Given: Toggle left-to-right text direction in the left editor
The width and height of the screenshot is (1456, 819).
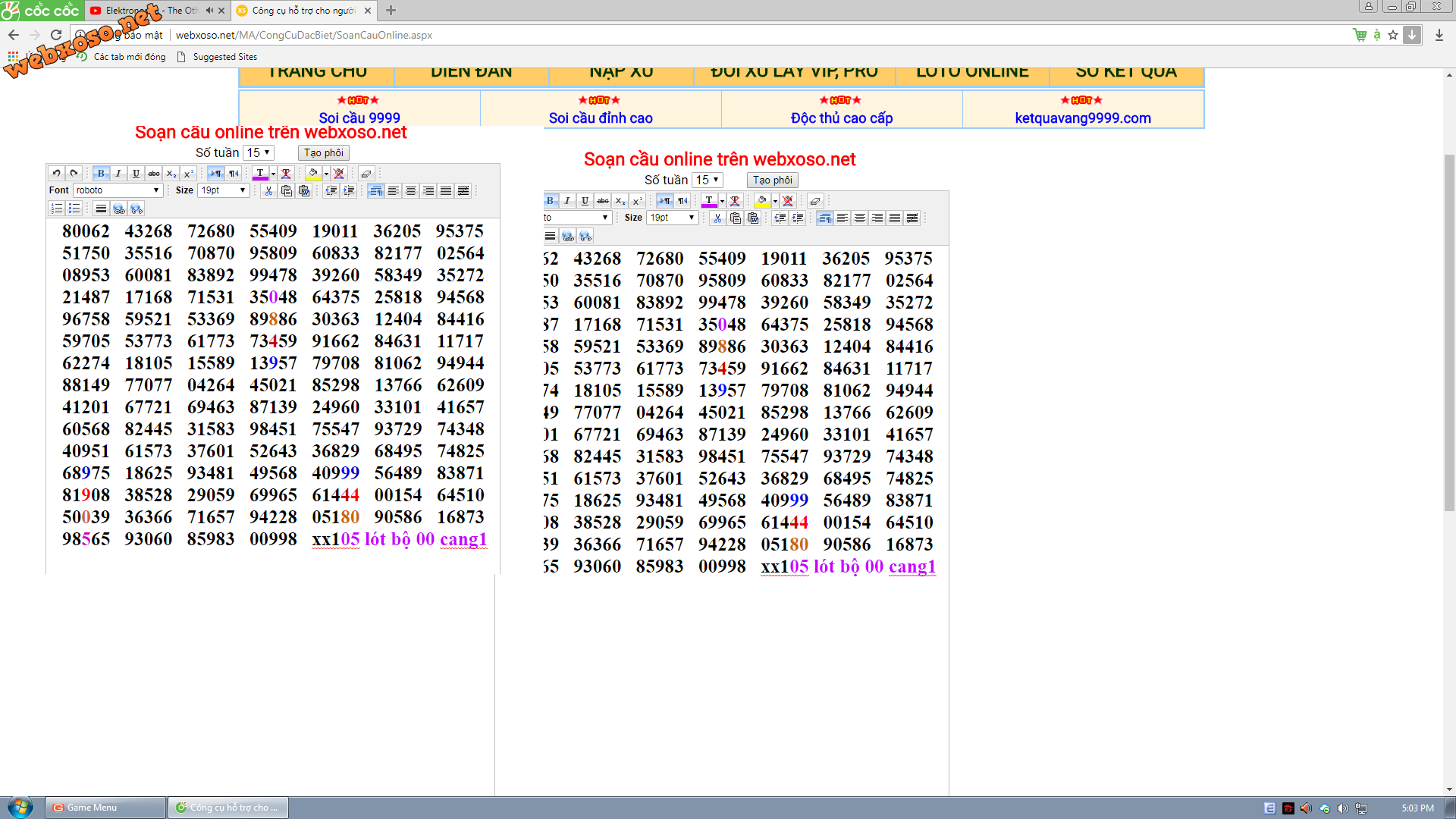Looking at the screenshot, I should point(215,174).
